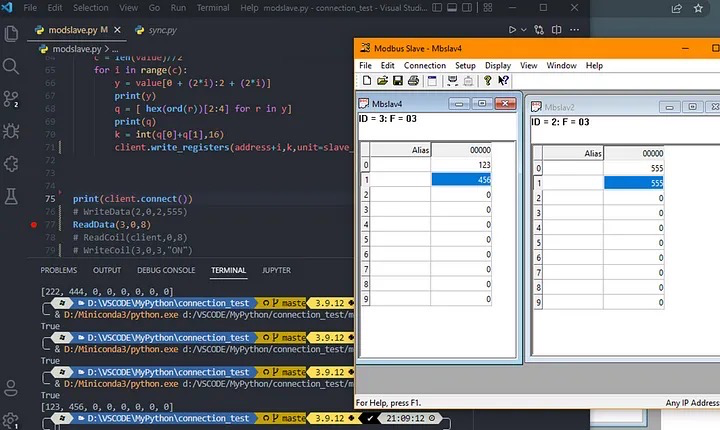Switch to the DEBUG CONSOLE tab
The height and width of the screenshot is (430, 720).
[x=166, y=270]
